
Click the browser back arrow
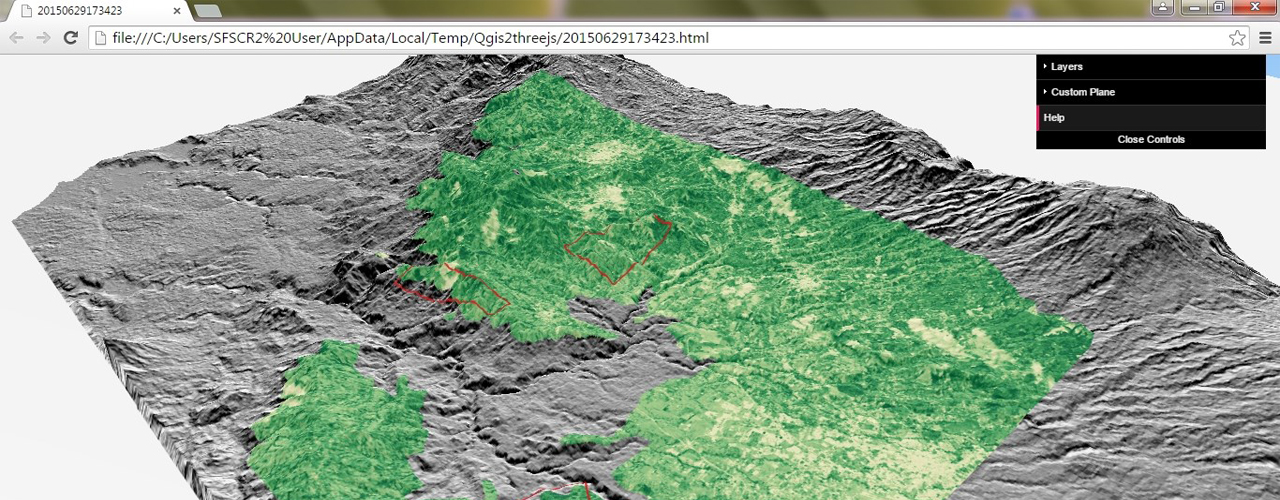16,38
